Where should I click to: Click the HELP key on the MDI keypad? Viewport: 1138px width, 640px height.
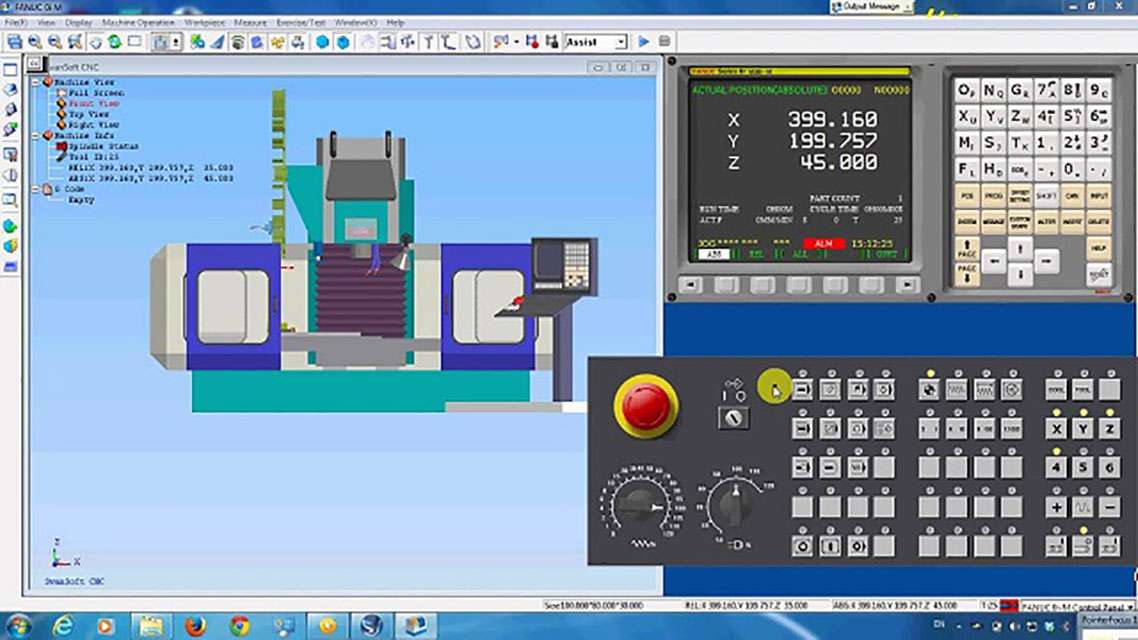coord(1099,248)
